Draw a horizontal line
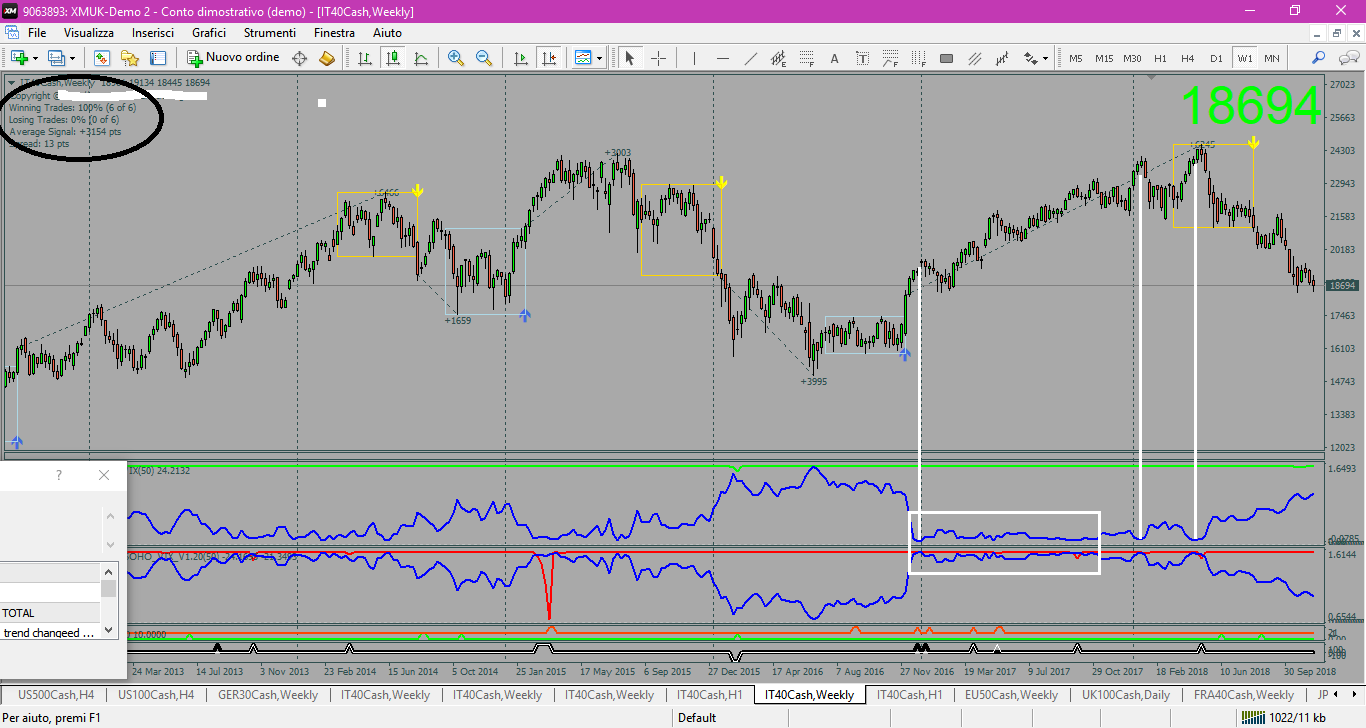The width and height of the screenshot is (1366, 728). click(x=722, y=58)
